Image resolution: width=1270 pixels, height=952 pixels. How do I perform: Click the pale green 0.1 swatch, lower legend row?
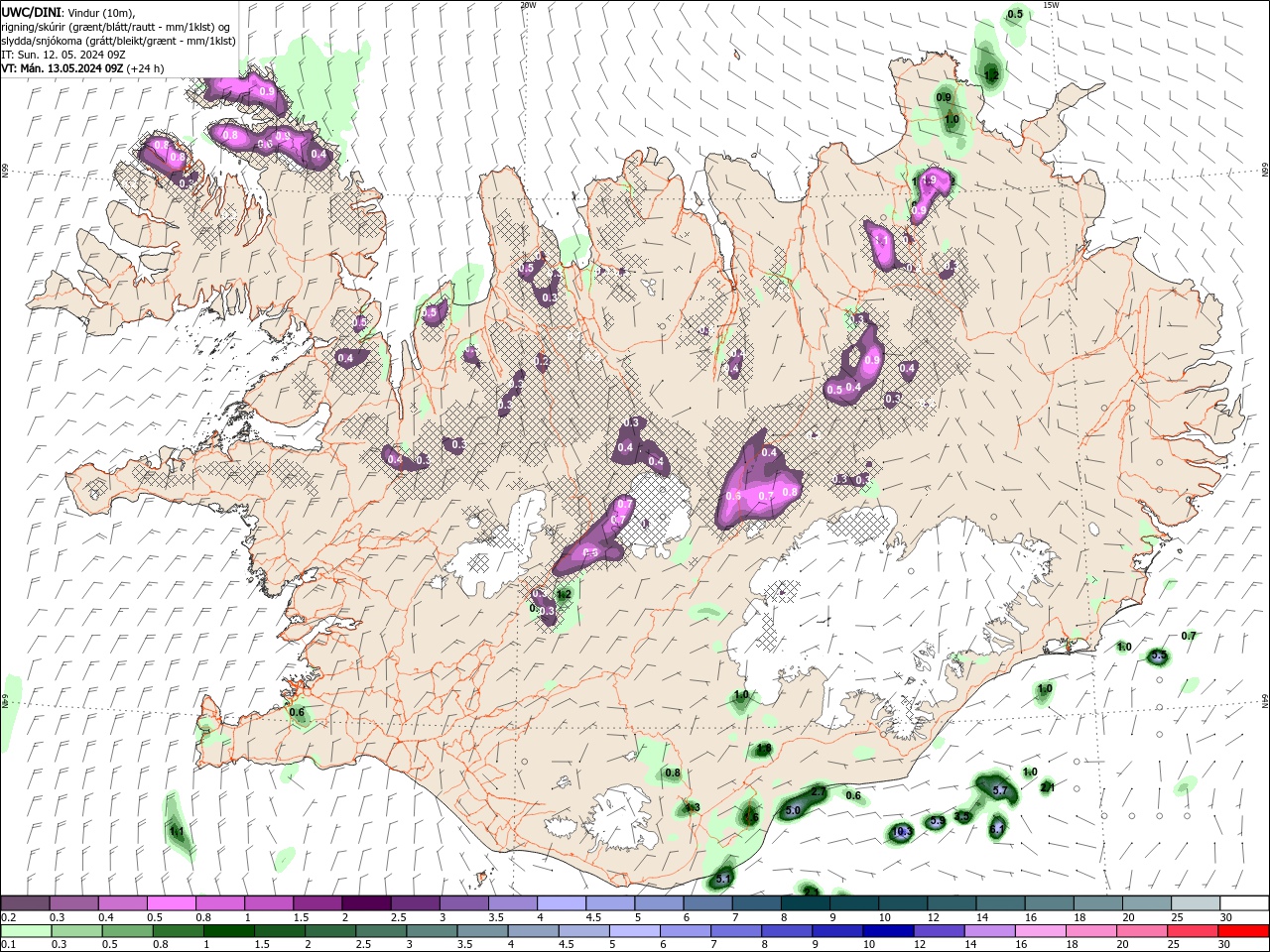[x=26, y=931]
